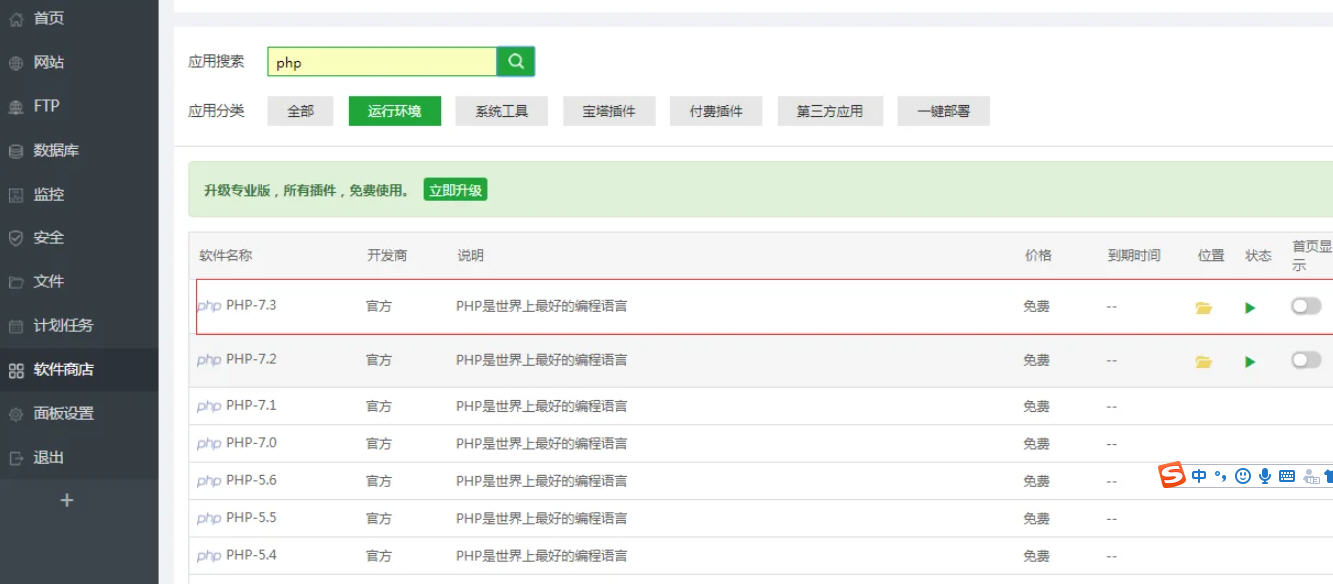Click PHP-7.3 green play status icon
The width and height of the screenshot is (1333, 584).
click(x=1250, y=308)
